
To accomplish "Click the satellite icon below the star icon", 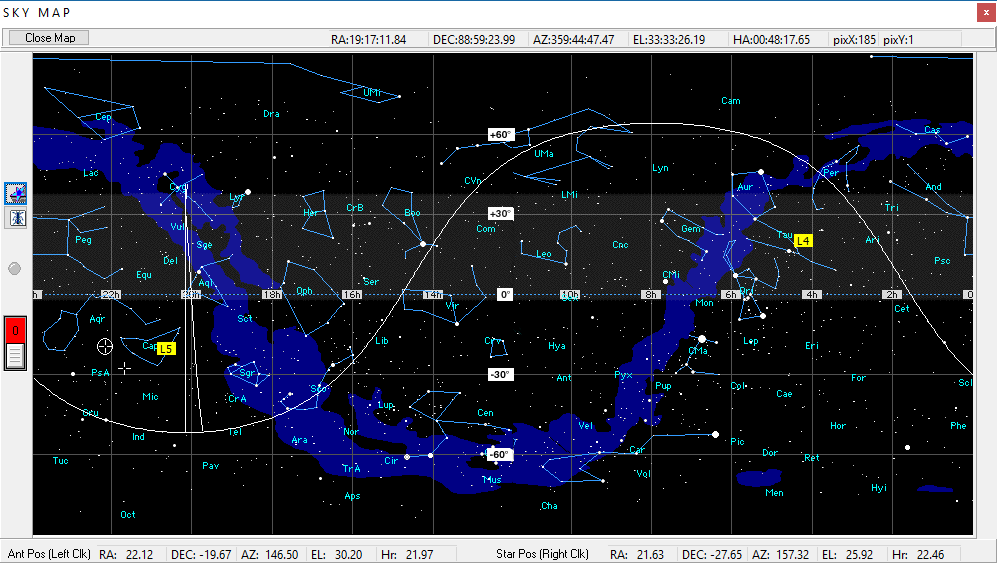I will pyautogui.click(x=16, y=218).
